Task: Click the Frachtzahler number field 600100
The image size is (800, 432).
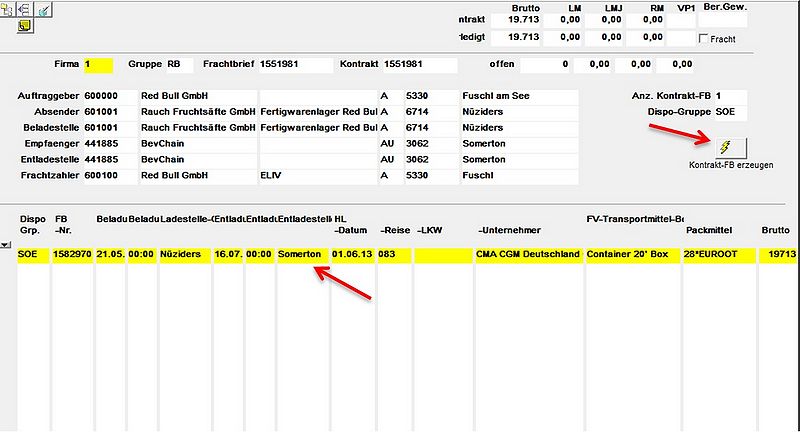Action: [x=111, y=175]
